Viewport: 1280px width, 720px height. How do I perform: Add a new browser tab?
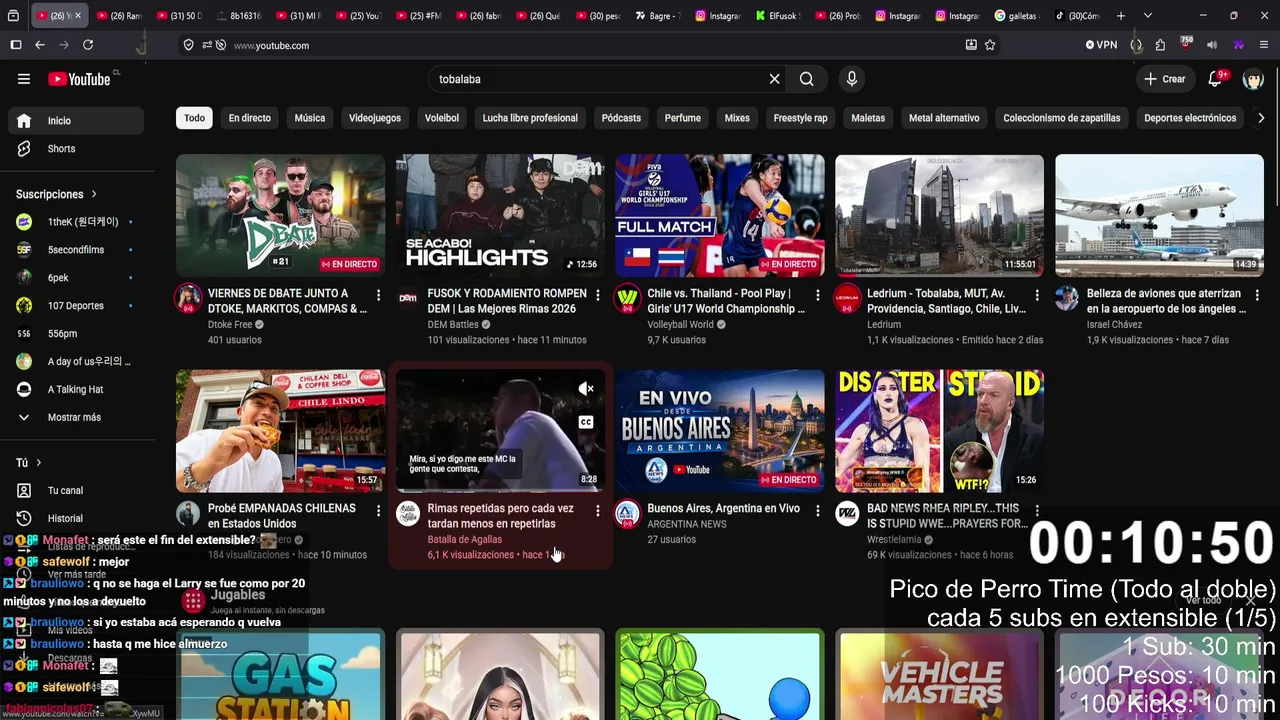tap(1121, 16)
